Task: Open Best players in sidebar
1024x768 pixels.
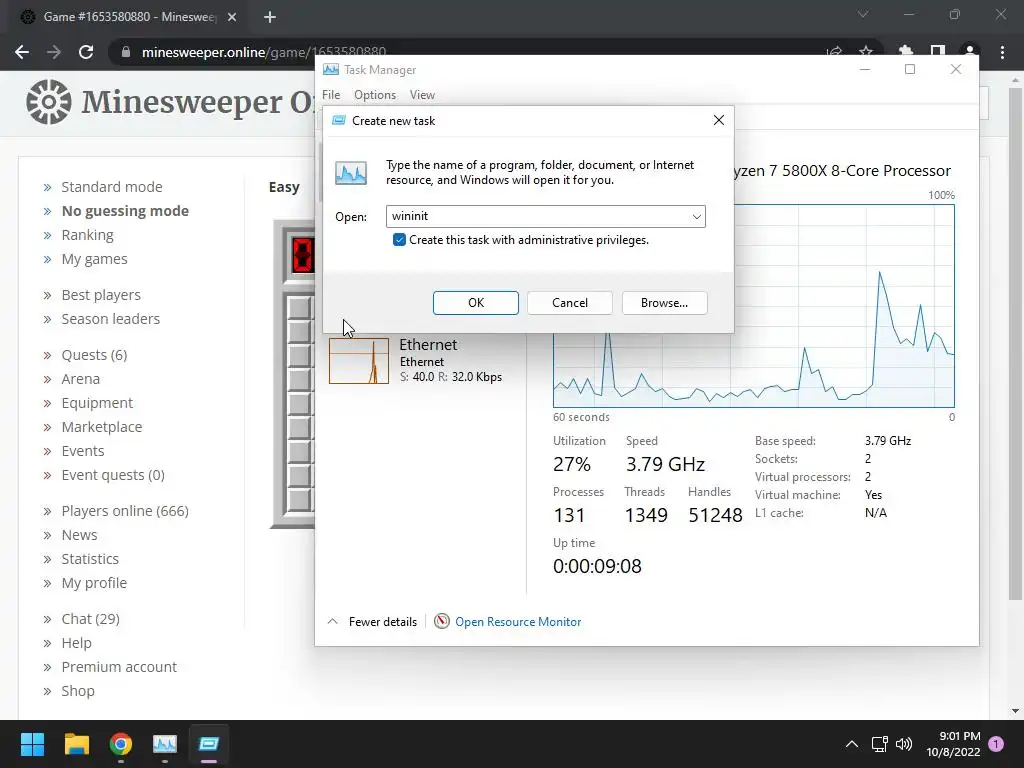Action: click(101, 295)
